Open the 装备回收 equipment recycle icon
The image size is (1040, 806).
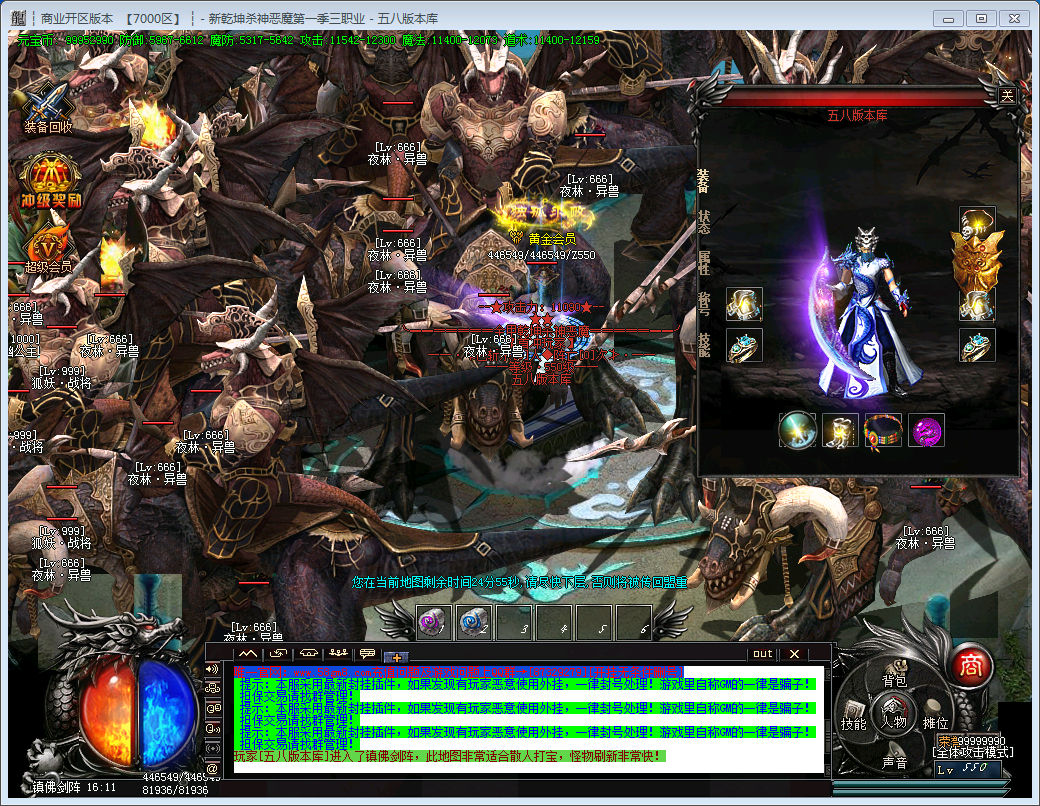(48, 107)
